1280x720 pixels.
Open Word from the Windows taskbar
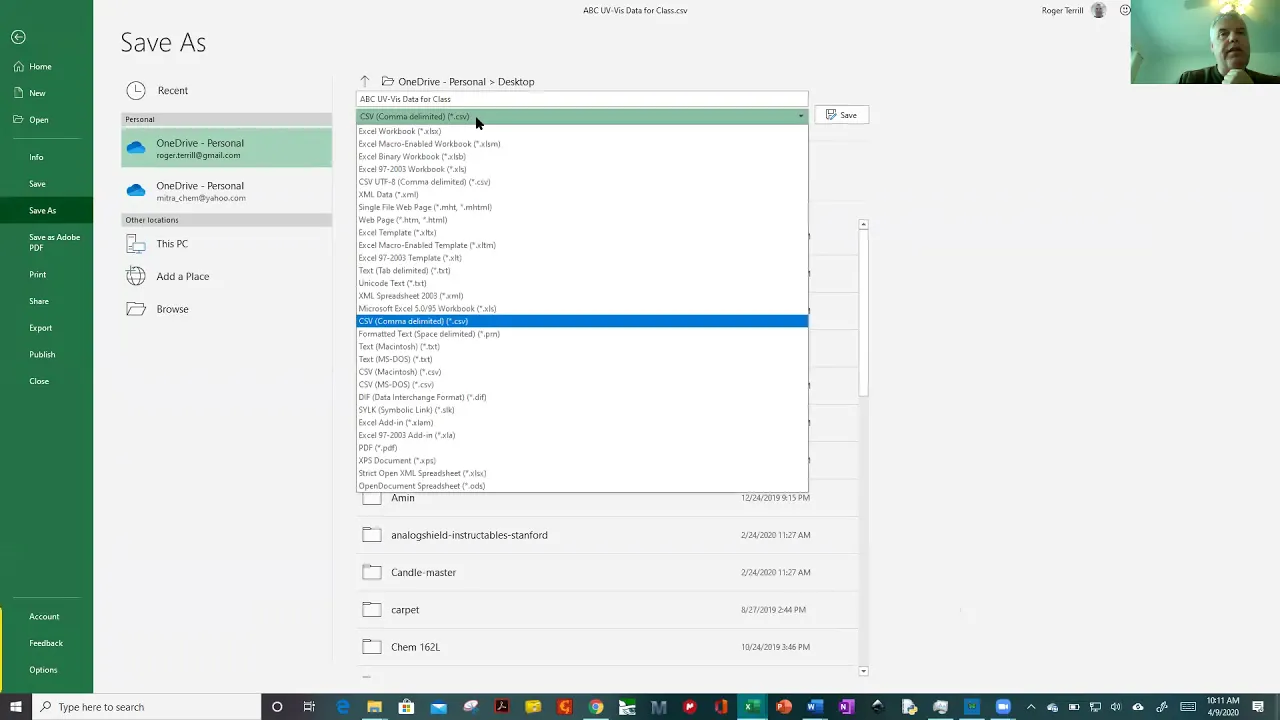[814, 707]
